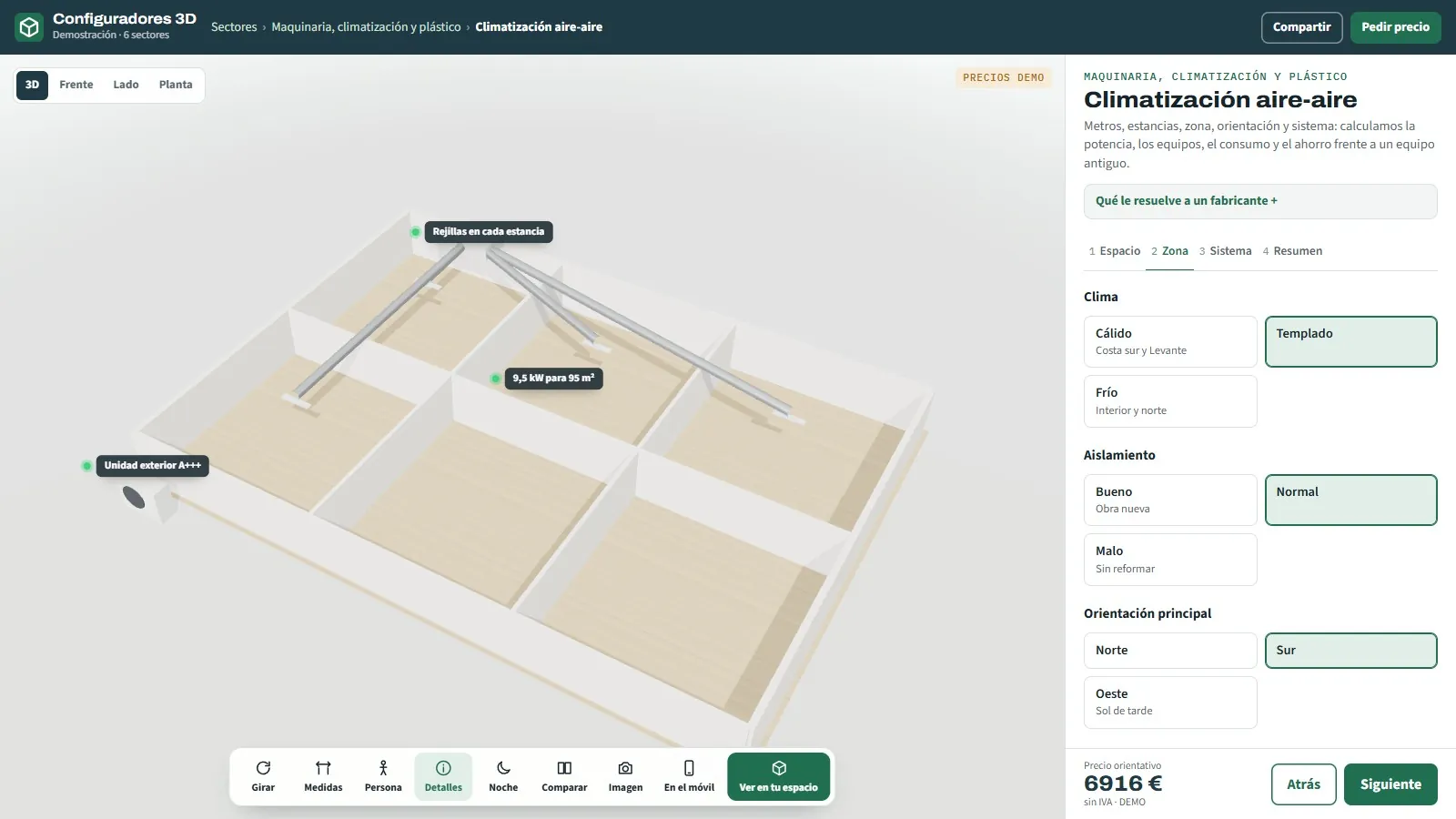Toggle the Detalles info button
The height and width of the screenshot is (819, 1456).
coord(443,776)
